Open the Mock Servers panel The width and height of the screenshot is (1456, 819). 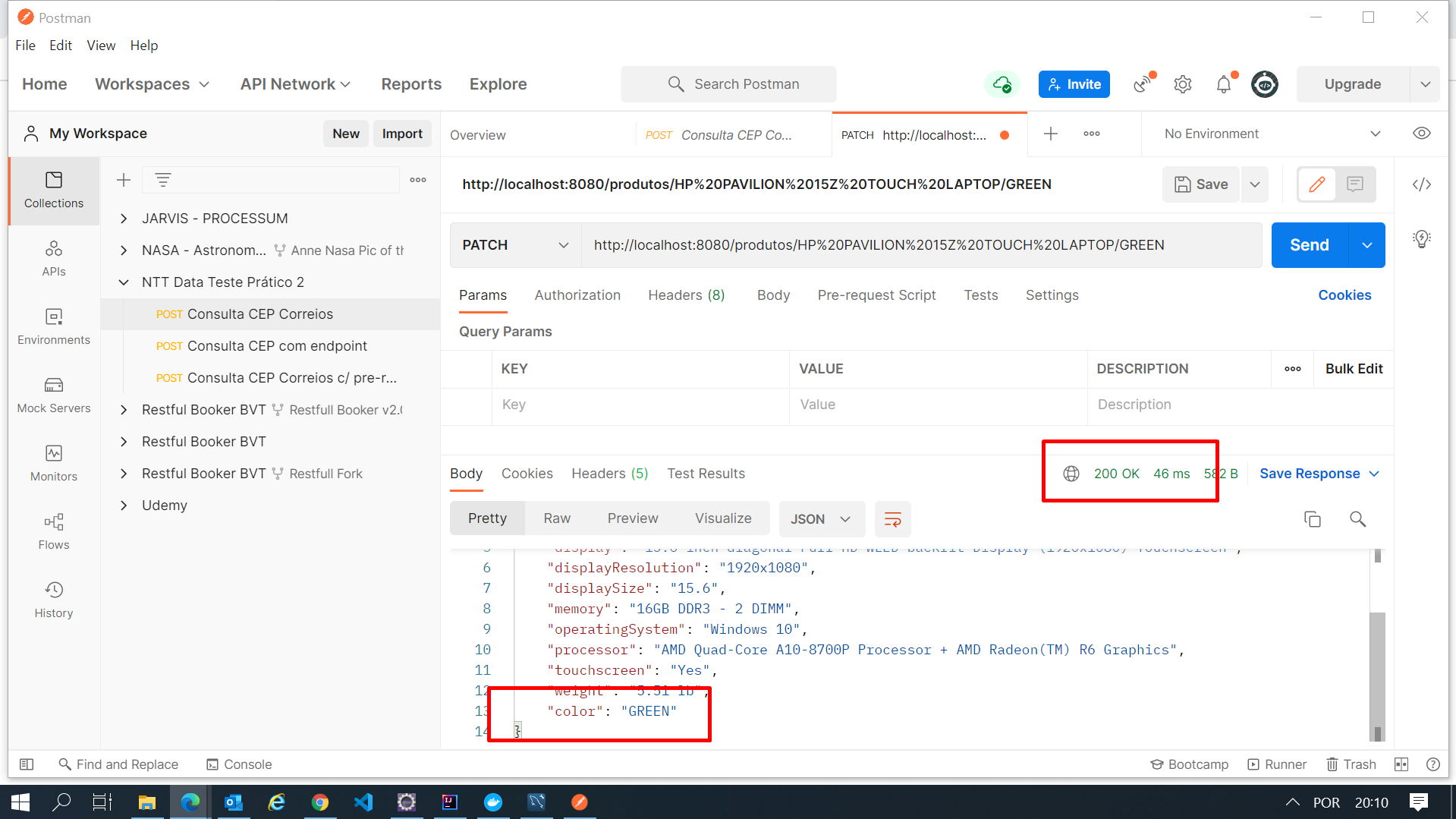click(53, 395)
